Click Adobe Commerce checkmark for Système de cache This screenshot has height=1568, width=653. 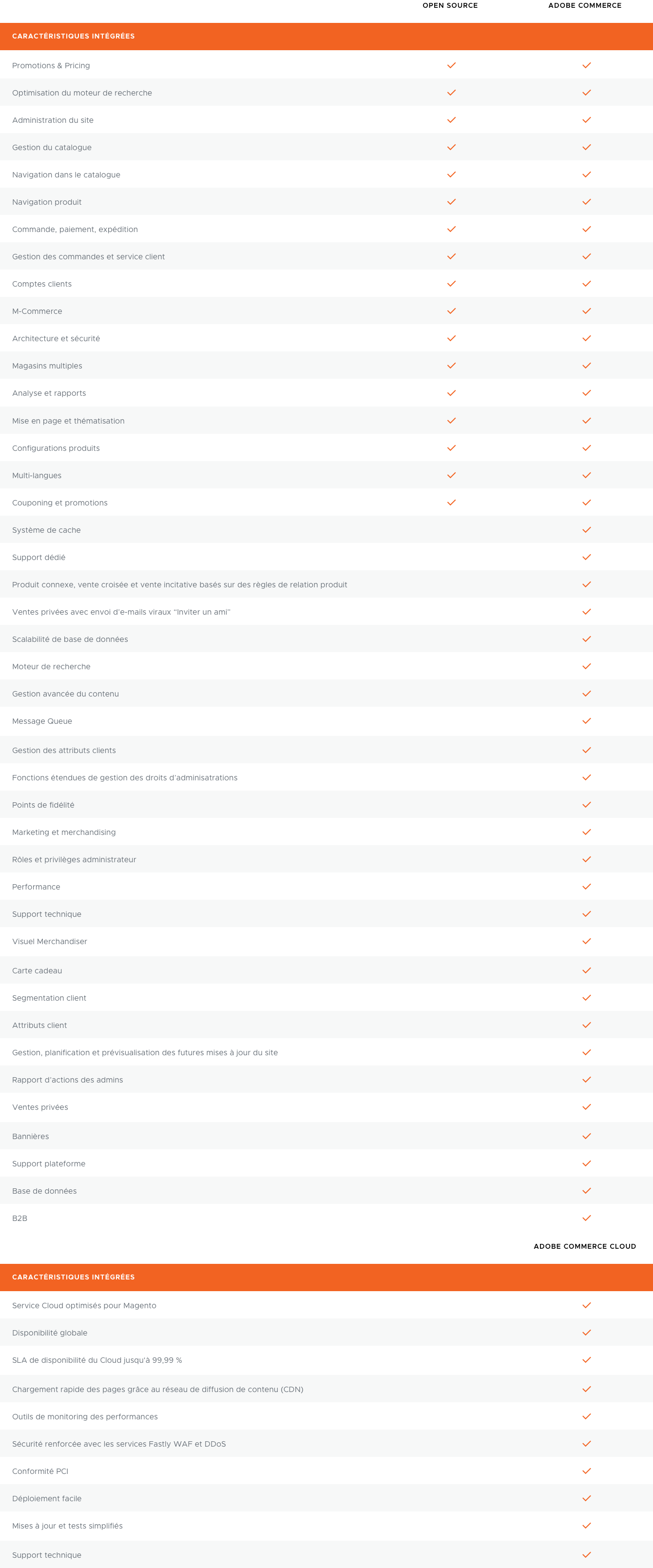[586, 529]
